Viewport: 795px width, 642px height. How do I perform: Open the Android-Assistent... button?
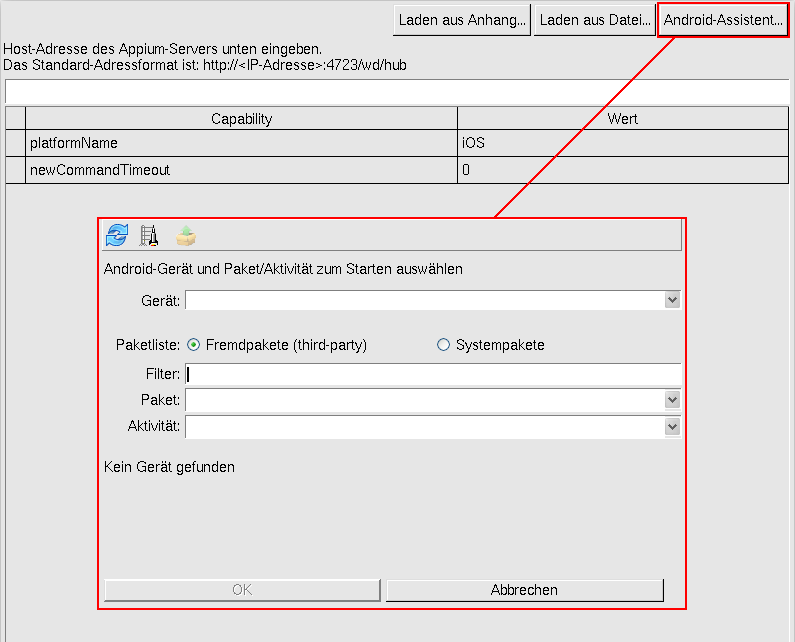pyautogui.click(x=724, y=20)
